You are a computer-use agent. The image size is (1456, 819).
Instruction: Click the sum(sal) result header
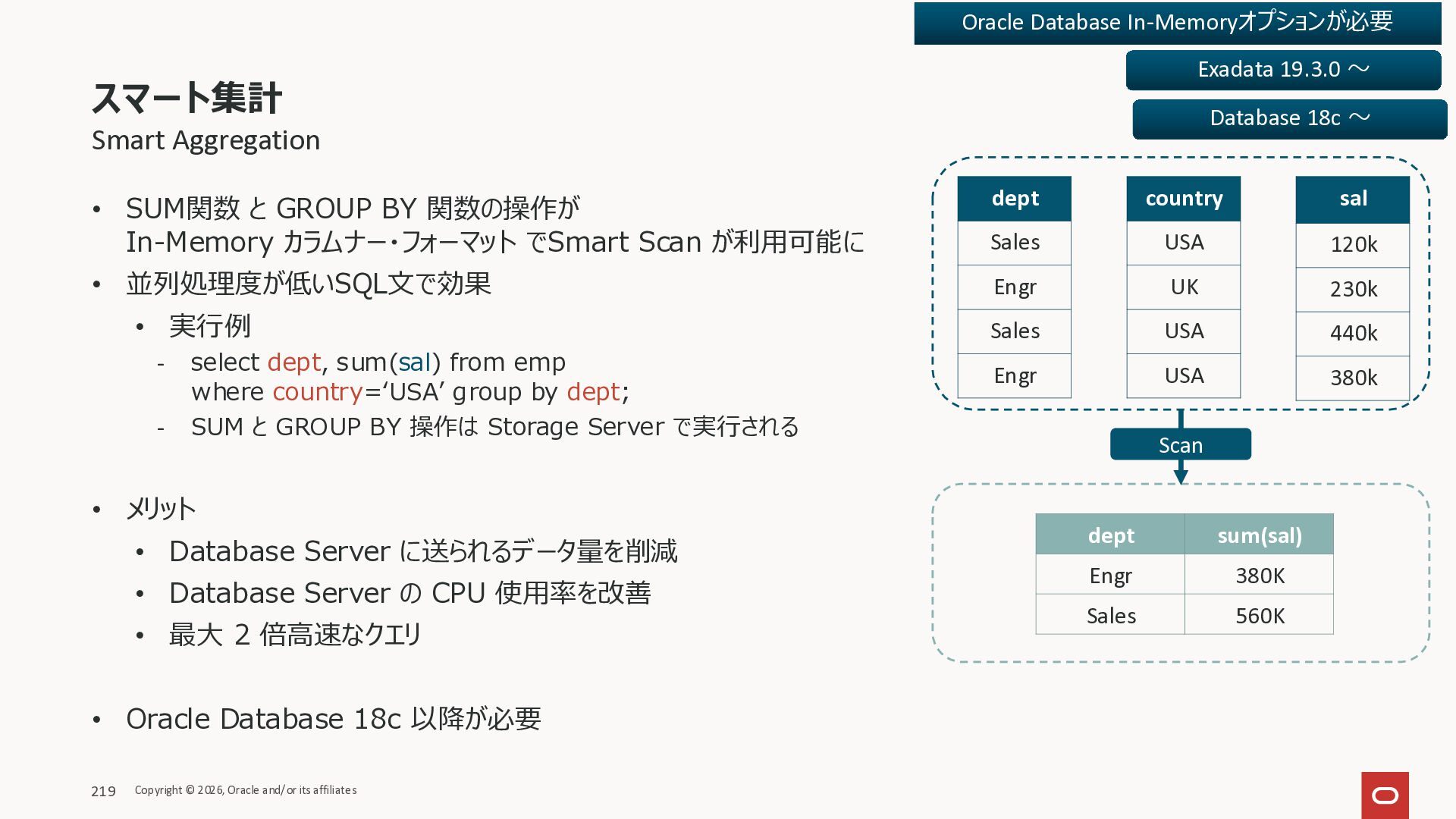click(1259, 535)
